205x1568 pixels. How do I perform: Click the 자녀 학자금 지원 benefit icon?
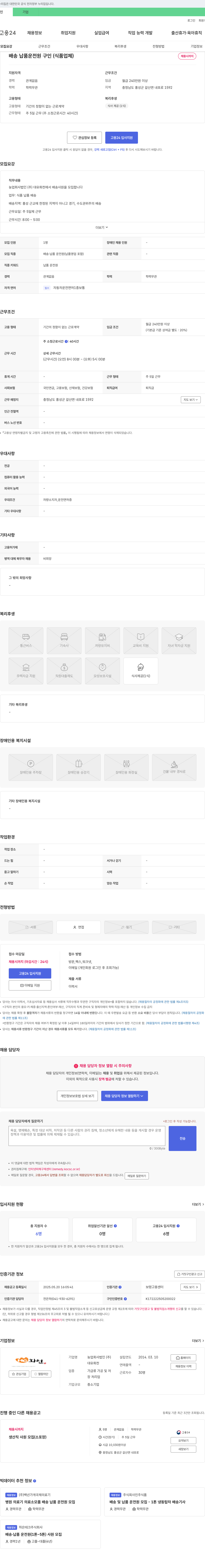(179, 640)
